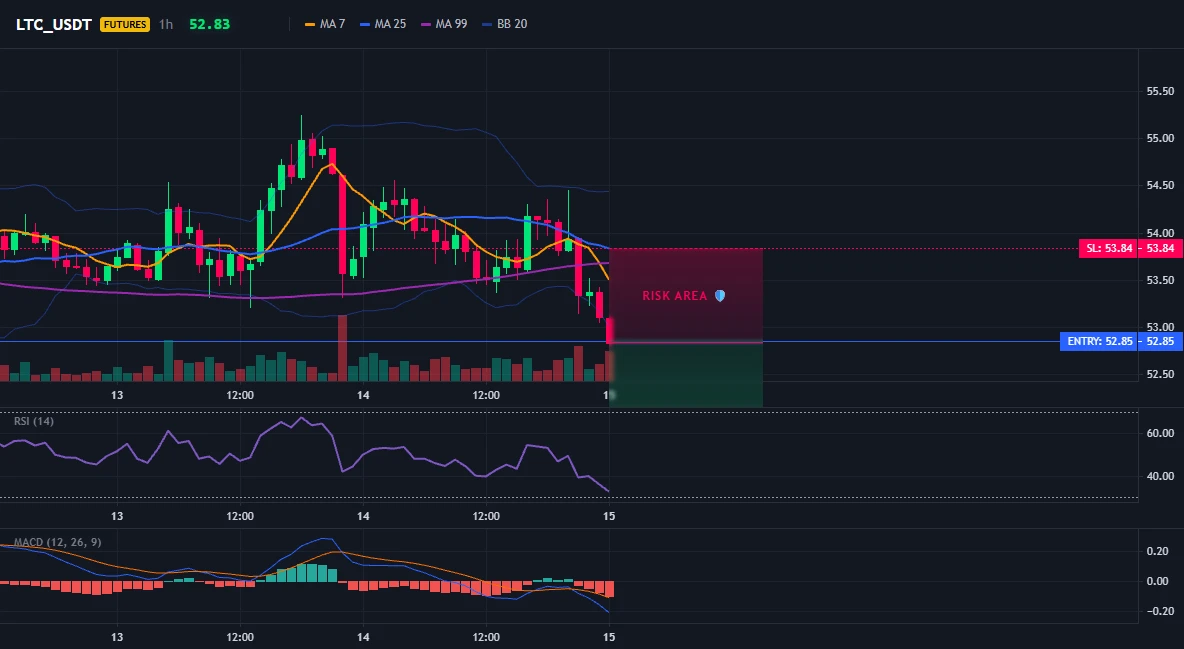
Task: Click the green take-profit zone below entry
Action: [686, 375]
